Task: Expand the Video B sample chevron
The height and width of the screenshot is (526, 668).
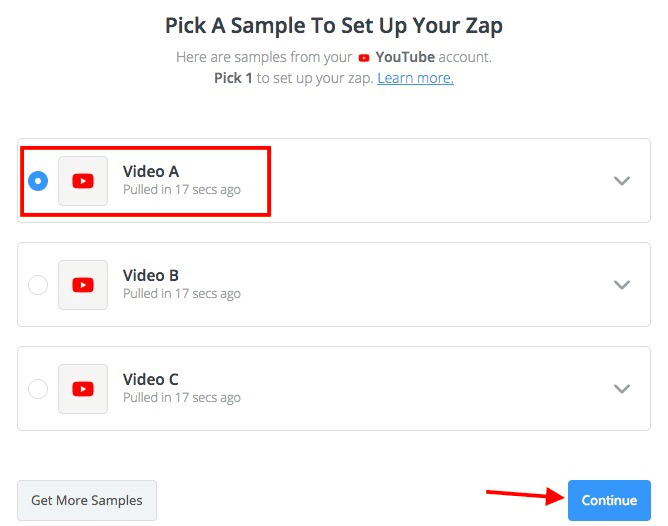Action: coord(622,285)
